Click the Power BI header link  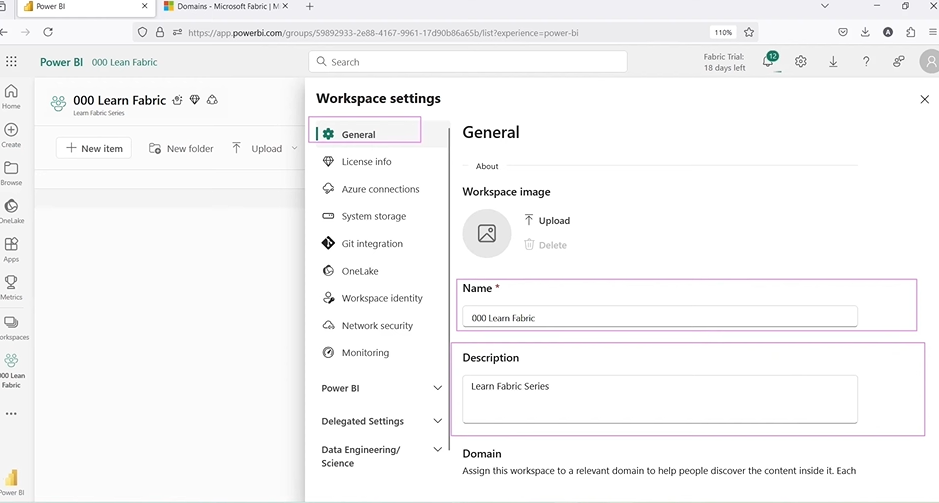pyautogui.click(x=61, y=62)
